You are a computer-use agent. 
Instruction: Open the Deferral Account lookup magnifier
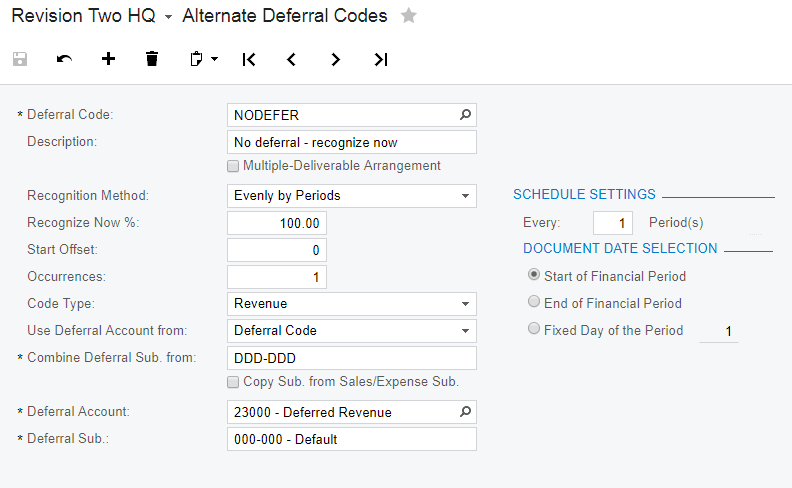click(465, 412)
